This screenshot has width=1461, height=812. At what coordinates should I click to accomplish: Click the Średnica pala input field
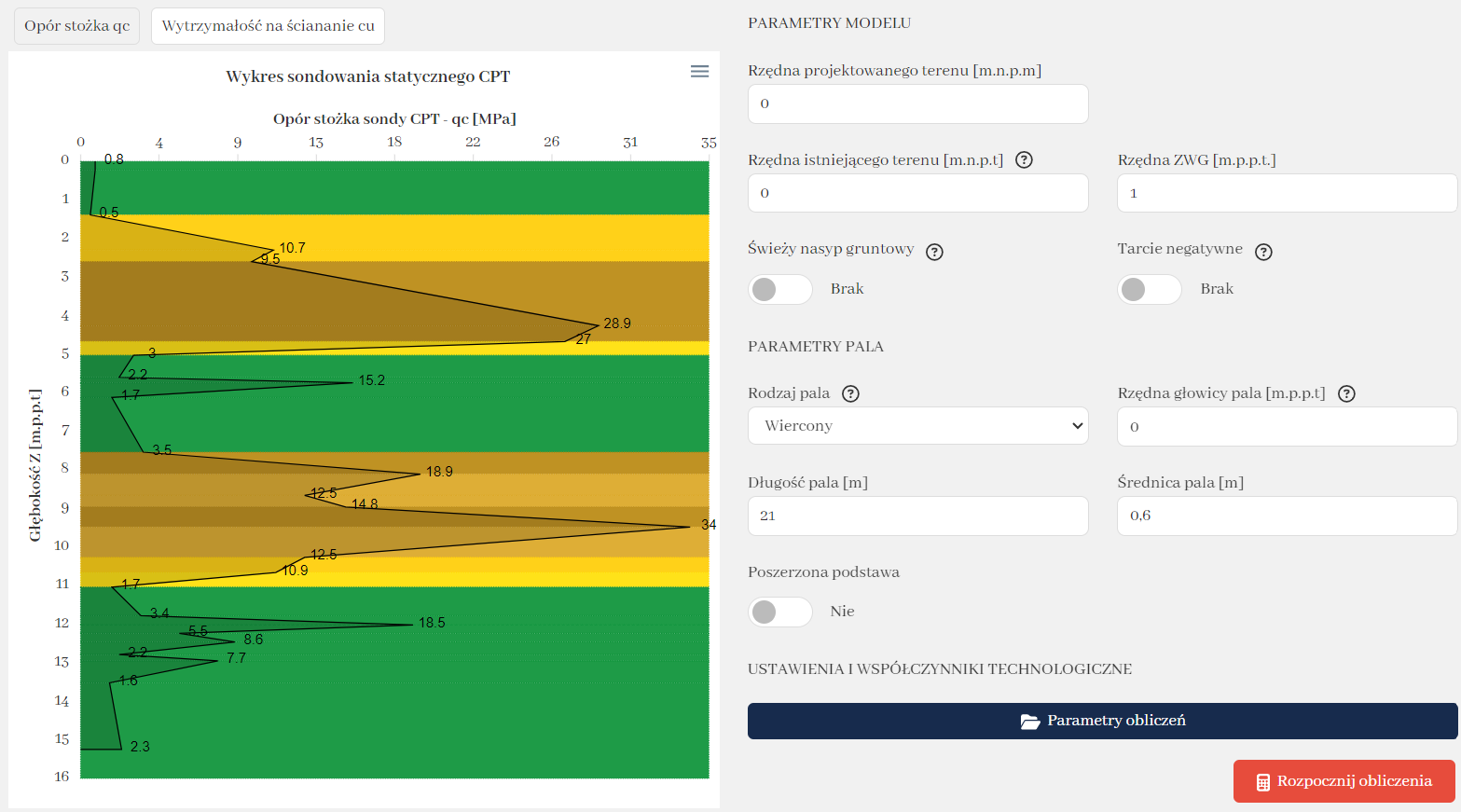1287,516
